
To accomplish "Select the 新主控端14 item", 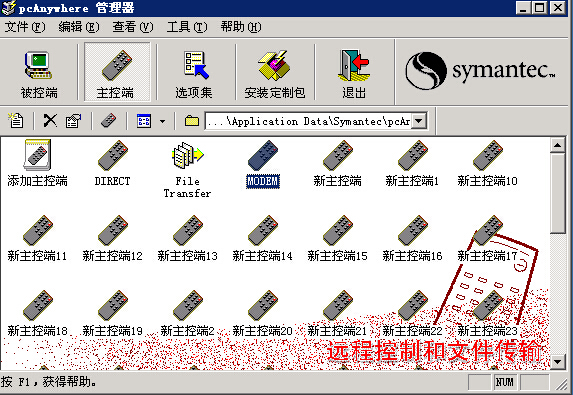I will coord(263,239).
